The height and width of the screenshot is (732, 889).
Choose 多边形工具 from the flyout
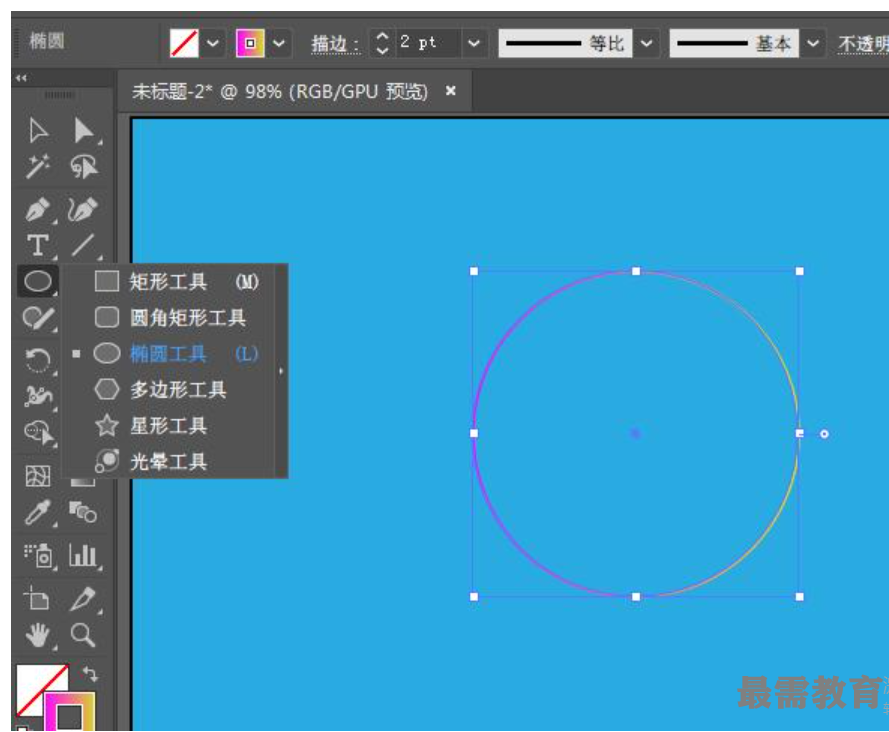[175, 390]
